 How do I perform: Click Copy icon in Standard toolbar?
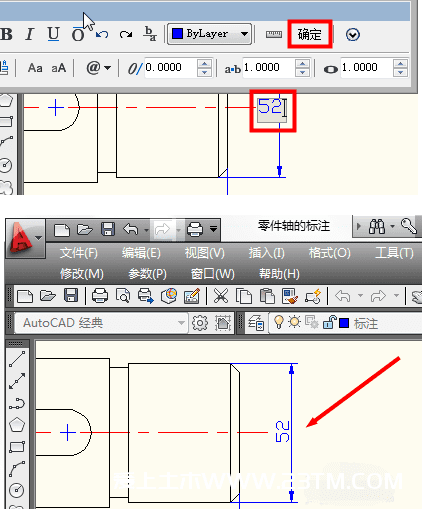tap(244, 296)
